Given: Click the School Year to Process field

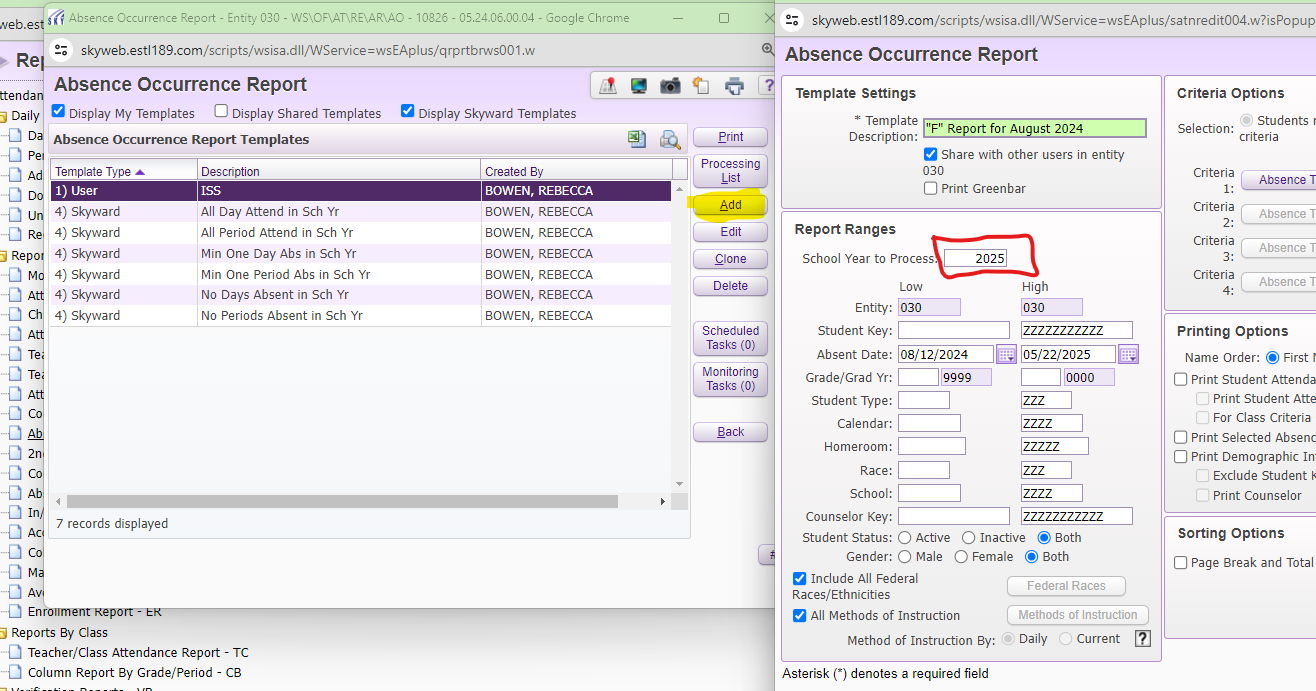Looking at the screenshot, I should click(x=976, y=259).
